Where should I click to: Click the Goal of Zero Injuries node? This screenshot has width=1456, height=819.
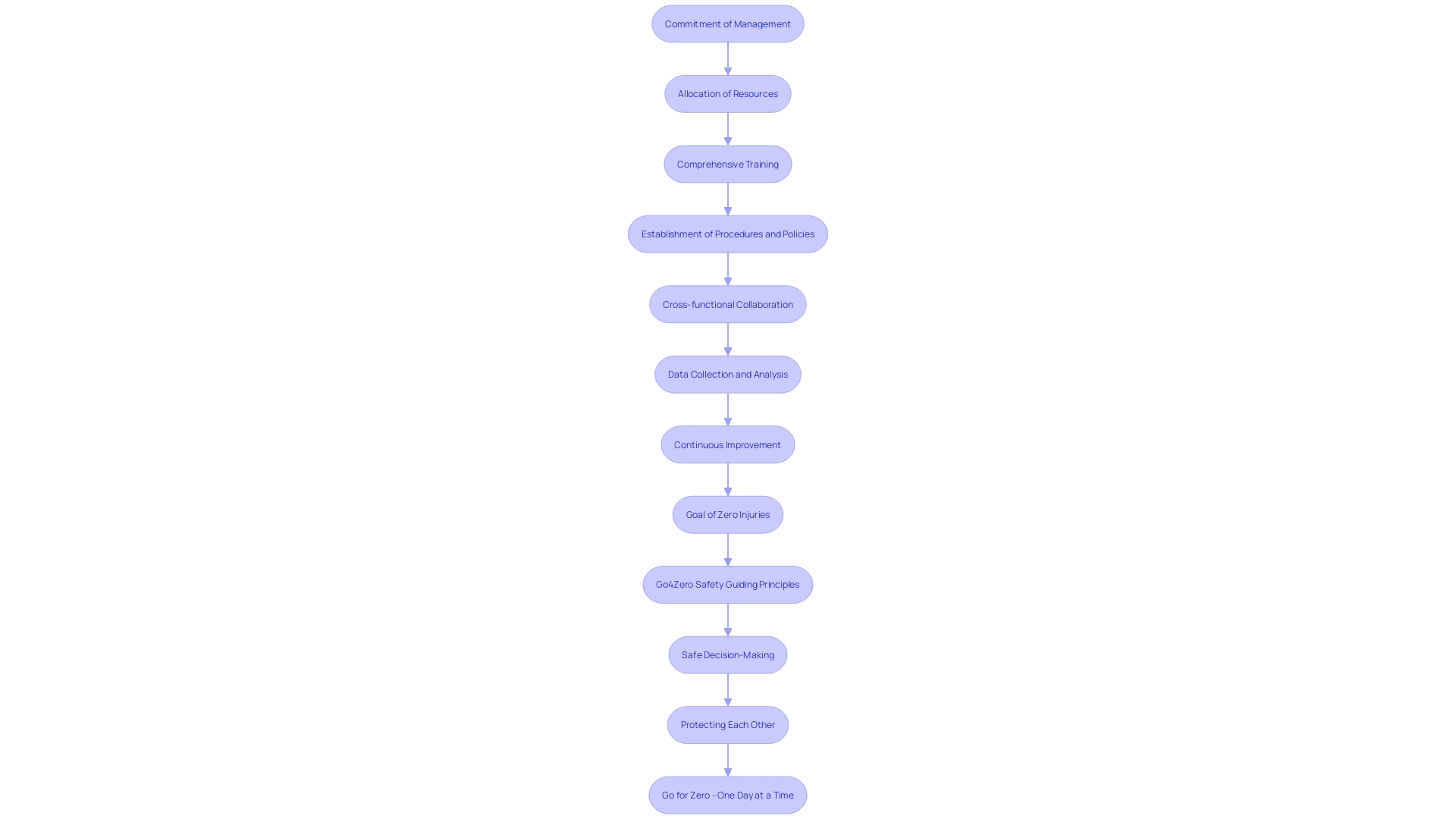[x=728, y=514]
